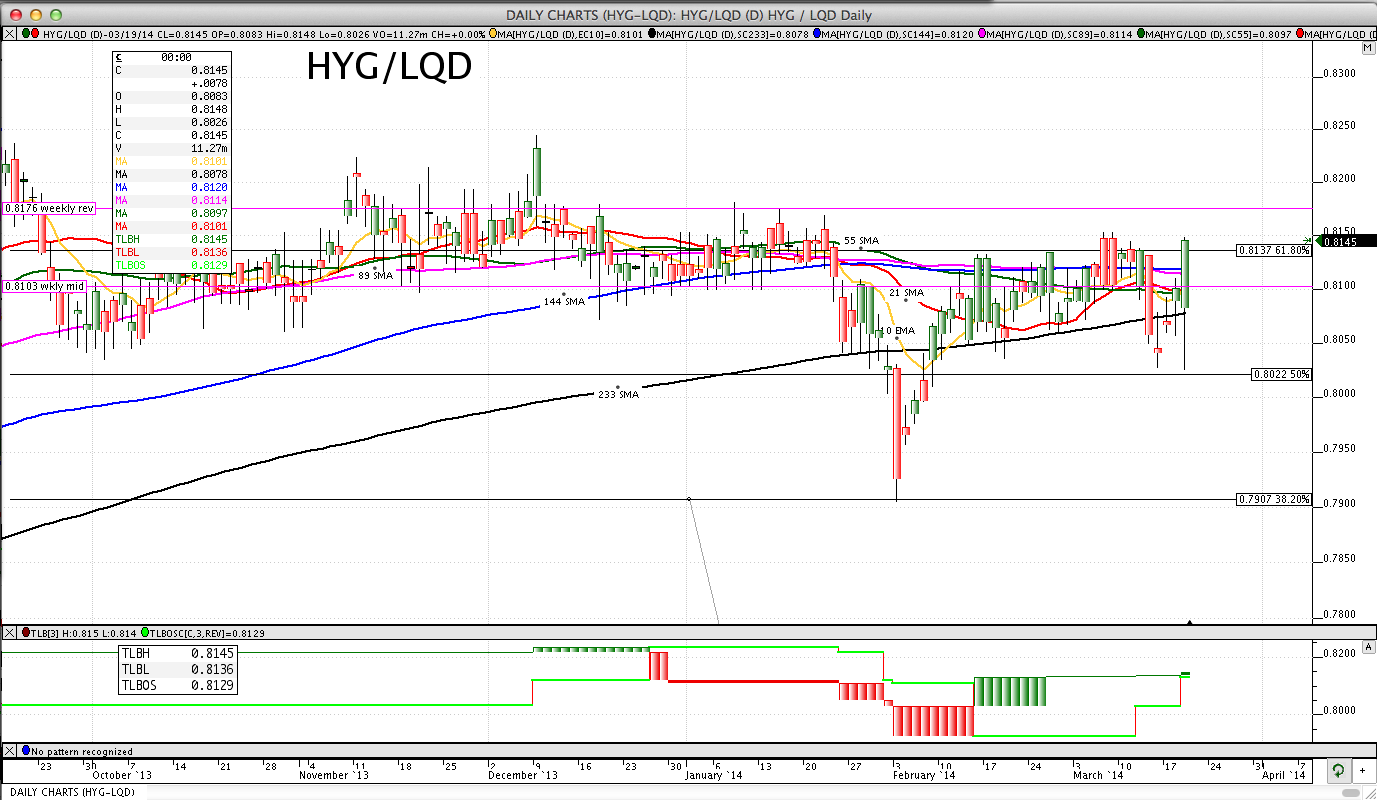Image resolution: width=1377 pixels, height=800 pixels.
Task: Click the plus button beside refresh
Action: coord(1362,771)
